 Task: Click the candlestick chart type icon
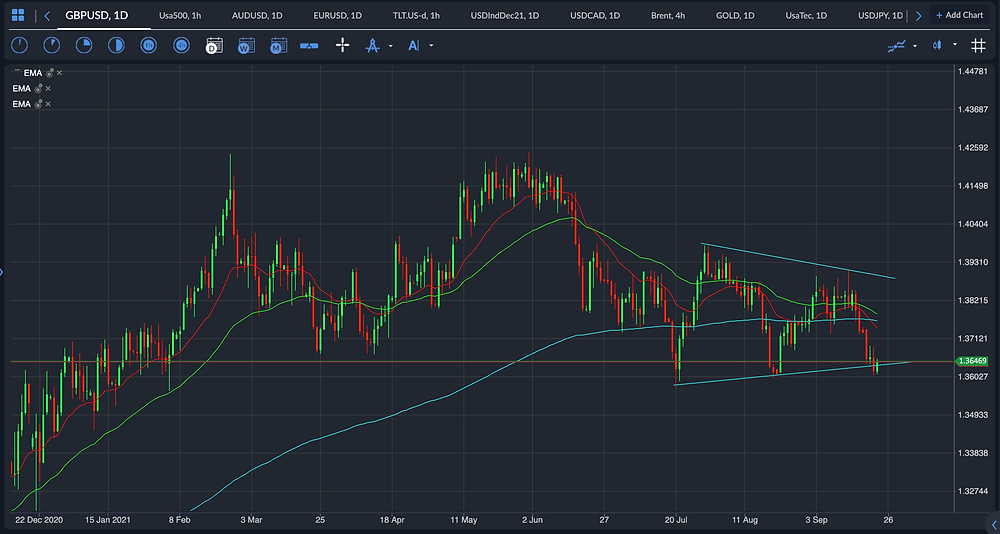[937, 45]
